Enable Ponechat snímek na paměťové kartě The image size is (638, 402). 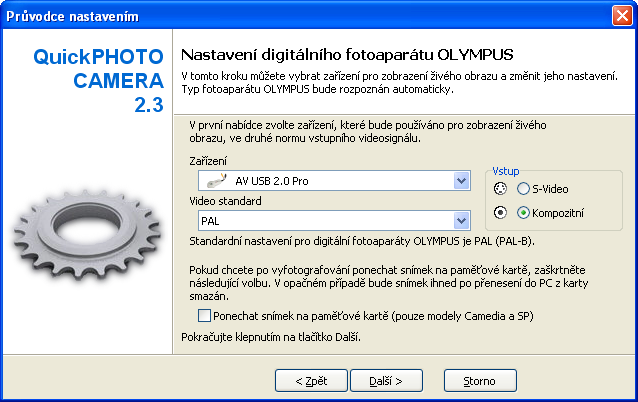click(204, 316)
